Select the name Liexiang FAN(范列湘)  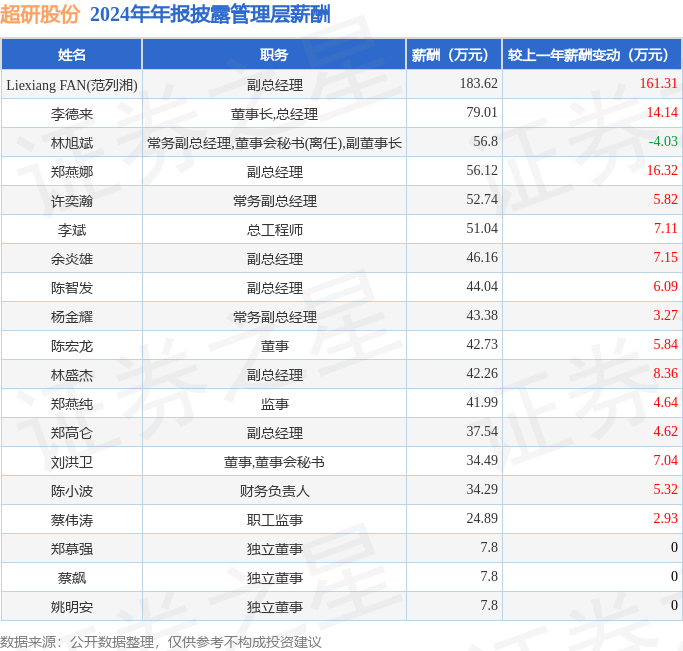(72, 85)
